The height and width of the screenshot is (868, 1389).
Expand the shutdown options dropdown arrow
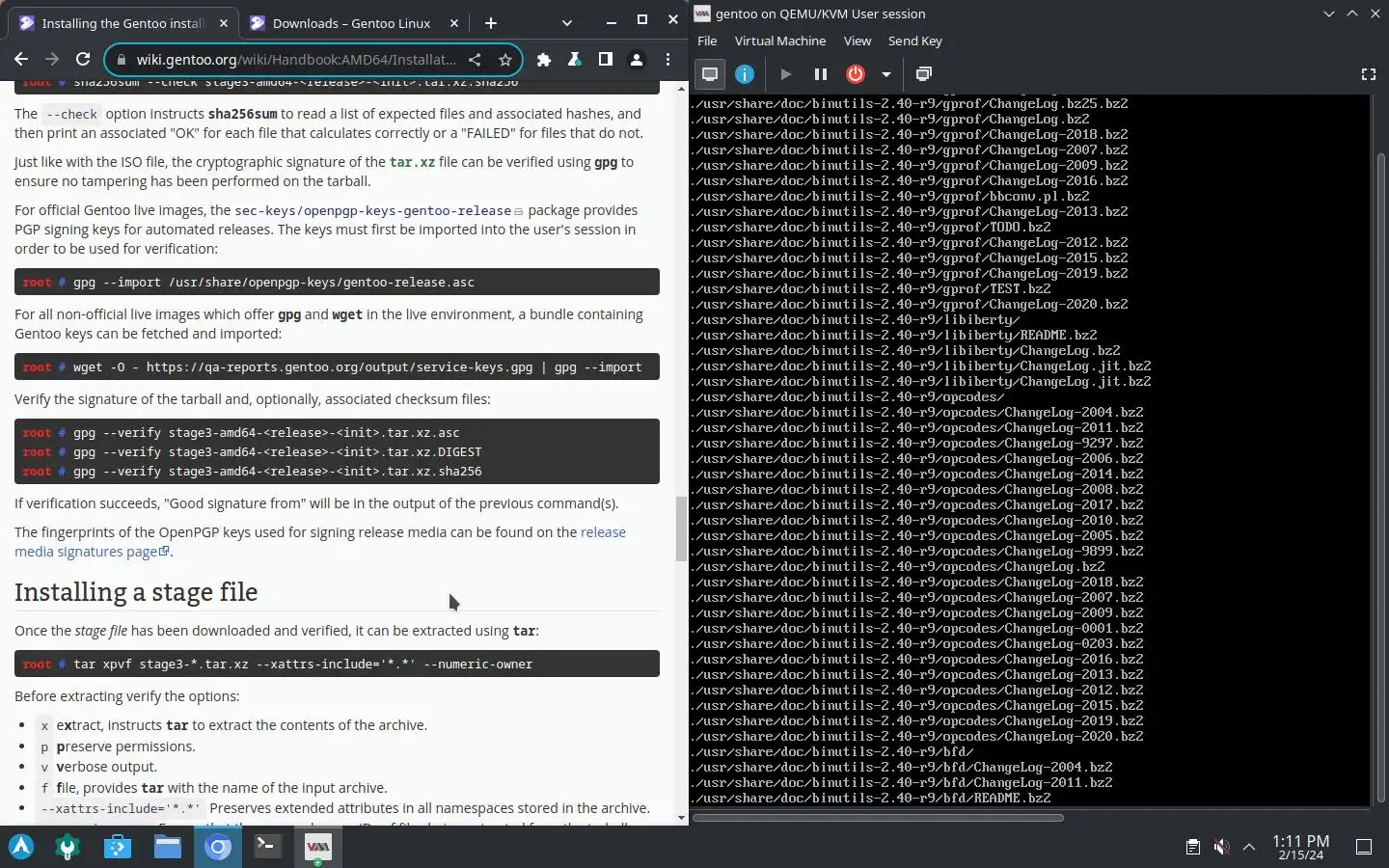[x=885, y=74]
